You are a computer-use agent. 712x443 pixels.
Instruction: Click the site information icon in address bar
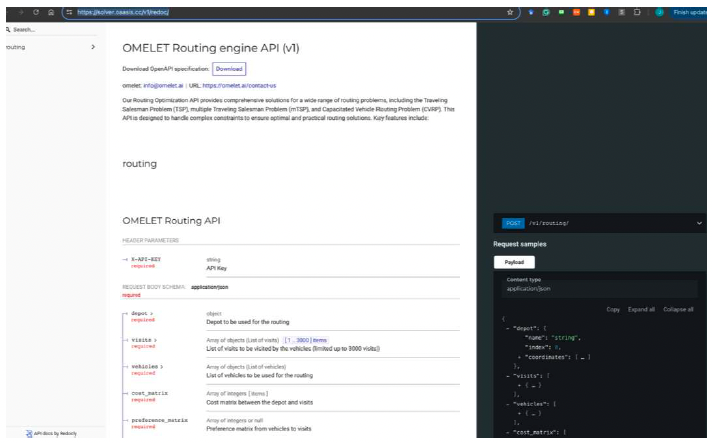click(69, 12)
